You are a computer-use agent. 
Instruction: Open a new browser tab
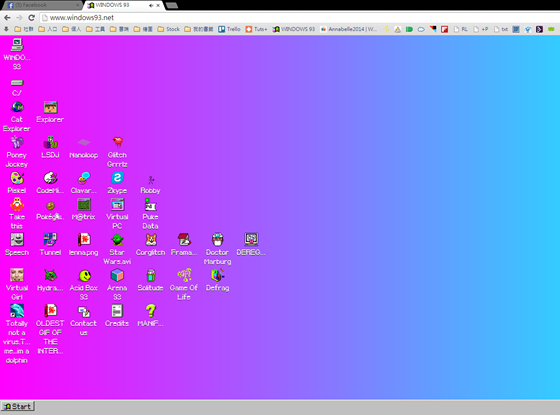[x=172, y=5]
